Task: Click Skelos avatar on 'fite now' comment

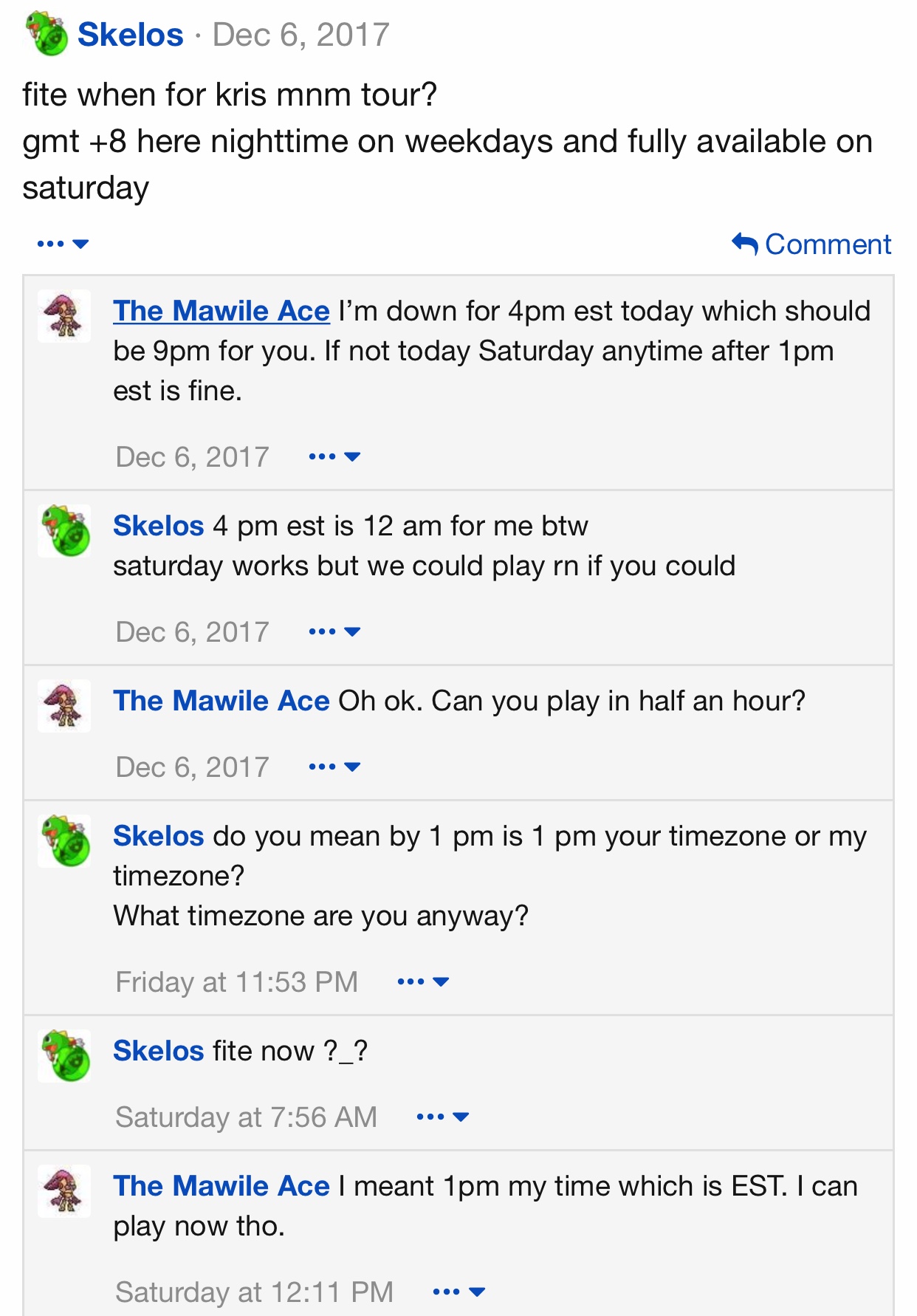Action: 65,1055
